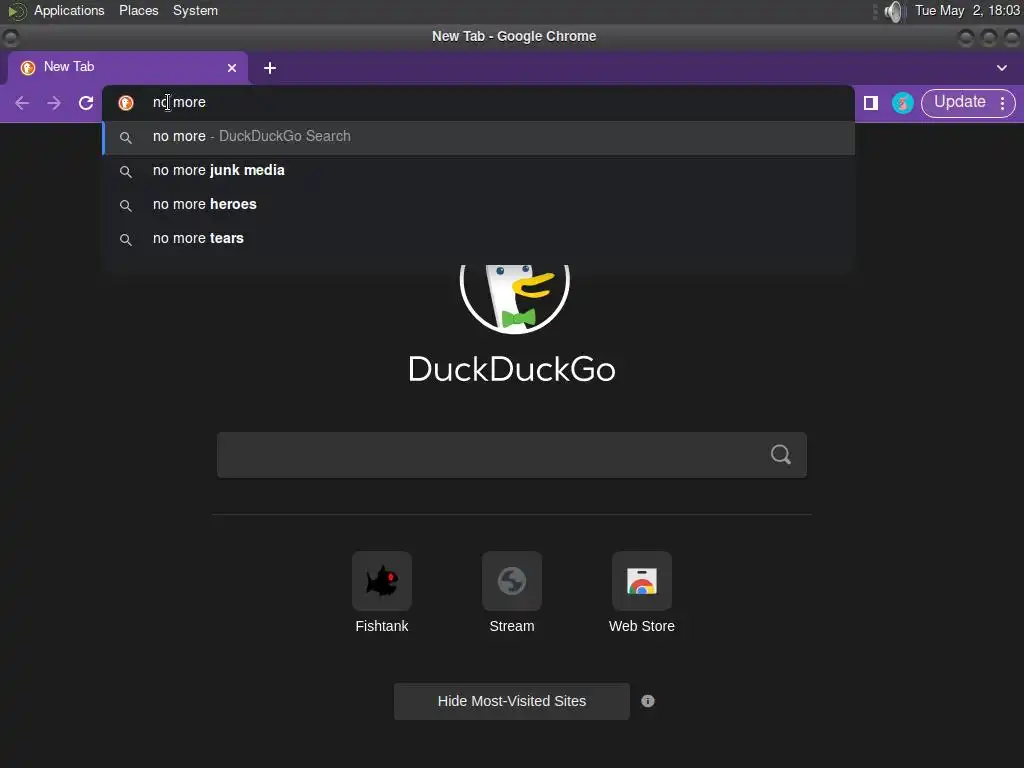1024x768 pixels.
Task: Click the volume speaker icon in the panel
Action: [893, 12]
